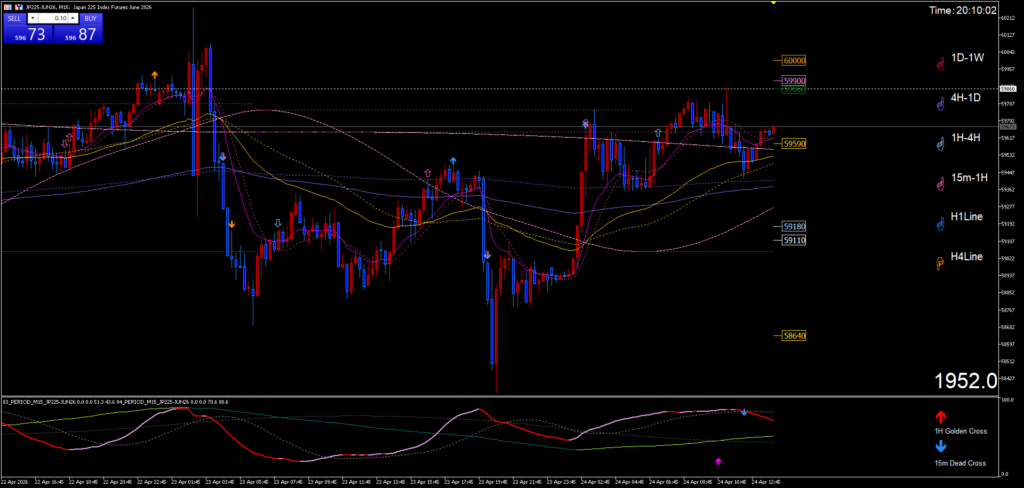Click the blue H1Line hand icon
Image resolution: width=1024 pixels, height=488 pixels.
(x=940, y=223)
